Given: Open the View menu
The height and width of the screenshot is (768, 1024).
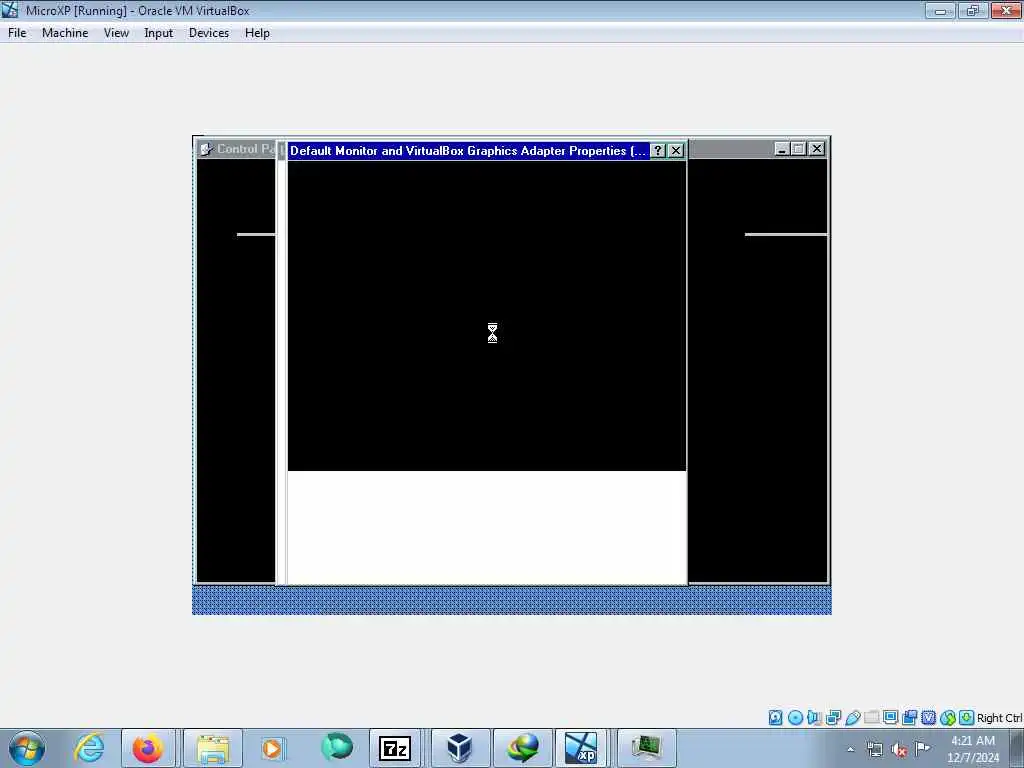Looking at the screenshot, I should click(116, 33).
